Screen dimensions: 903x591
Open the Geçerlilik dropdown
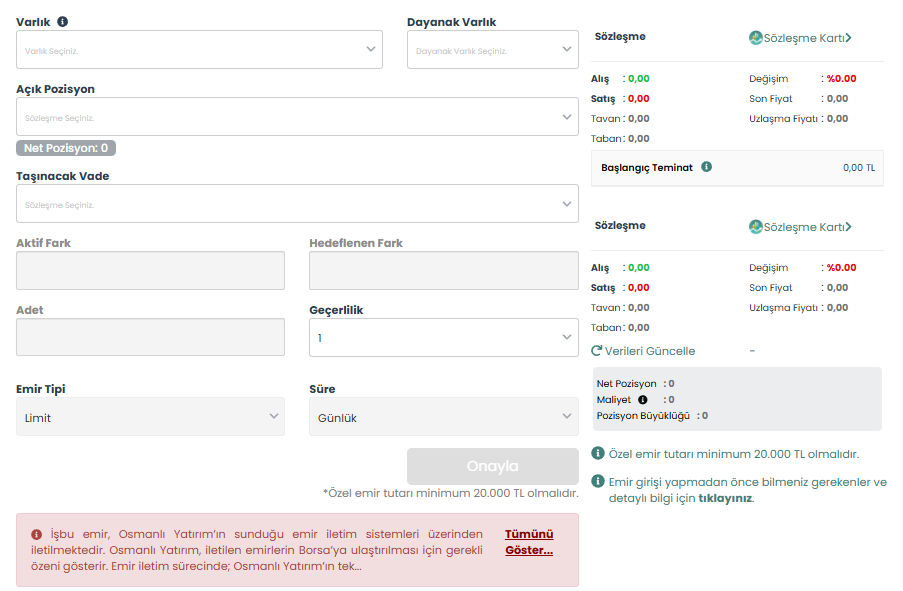click(x=443, y=338)
